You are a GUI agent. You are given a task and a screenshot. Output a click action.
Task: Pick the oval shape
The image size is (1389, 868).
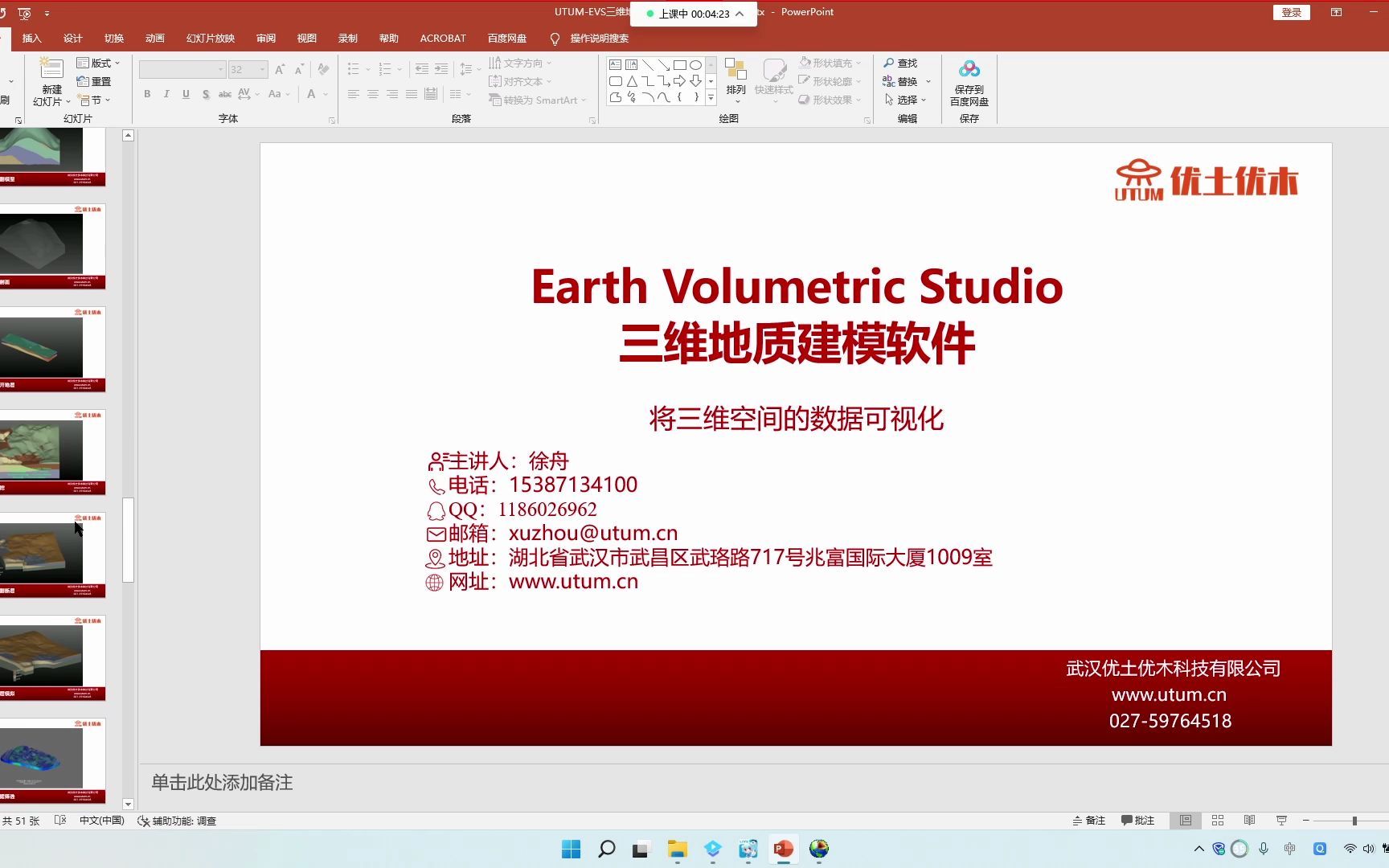[696, 65]
